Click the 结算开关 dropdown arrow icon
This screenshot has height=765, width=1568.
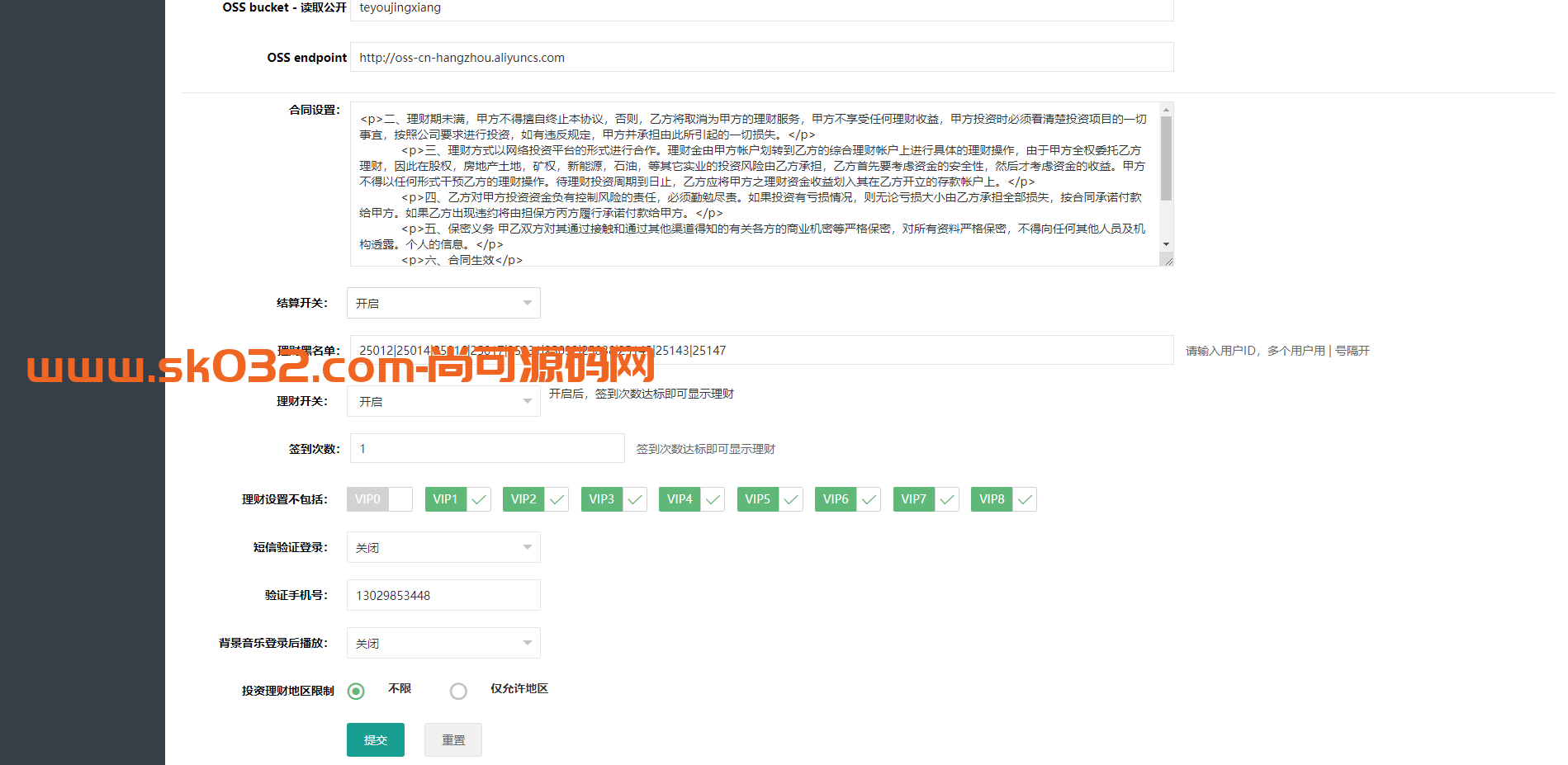[527, 303]
